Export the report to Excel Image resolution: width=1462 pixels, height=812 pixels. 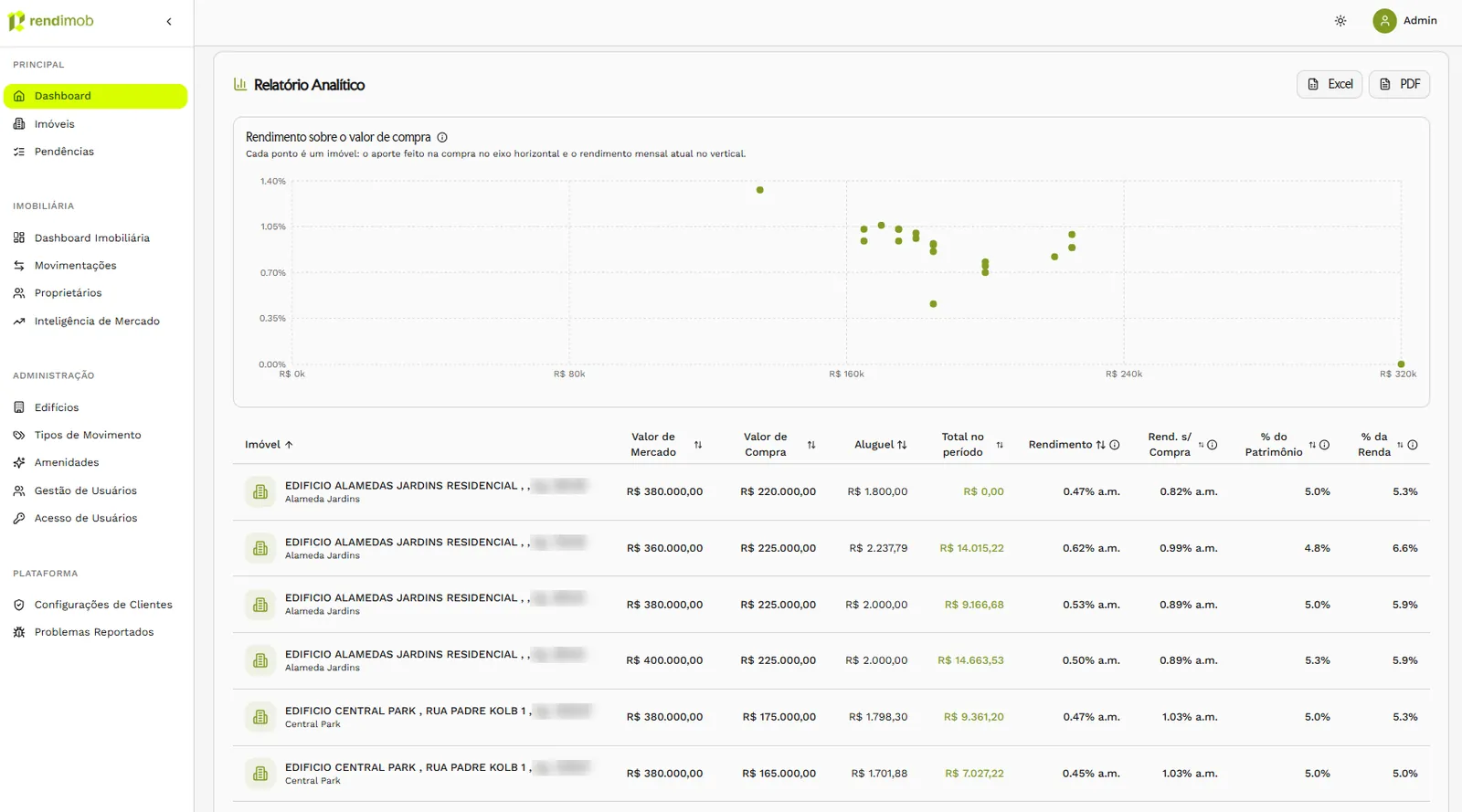point(1330,84)
